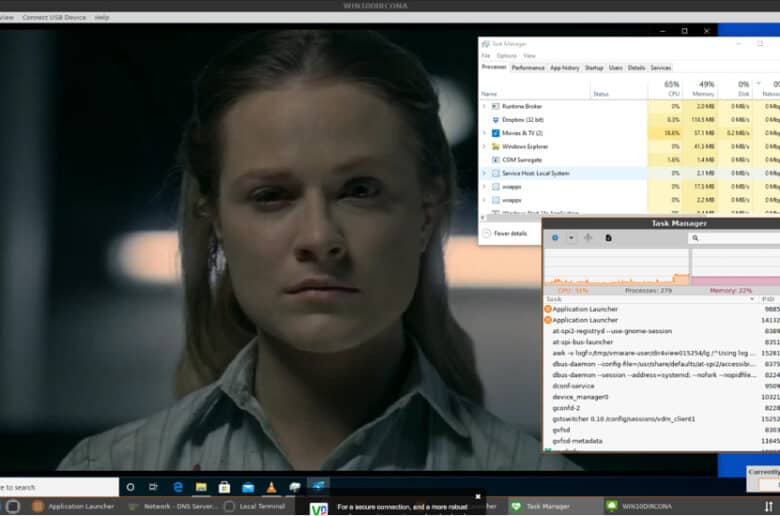Sort processes by CPU column
The width and height of the screenshot is (780, 516).
(x=665, y=89)
